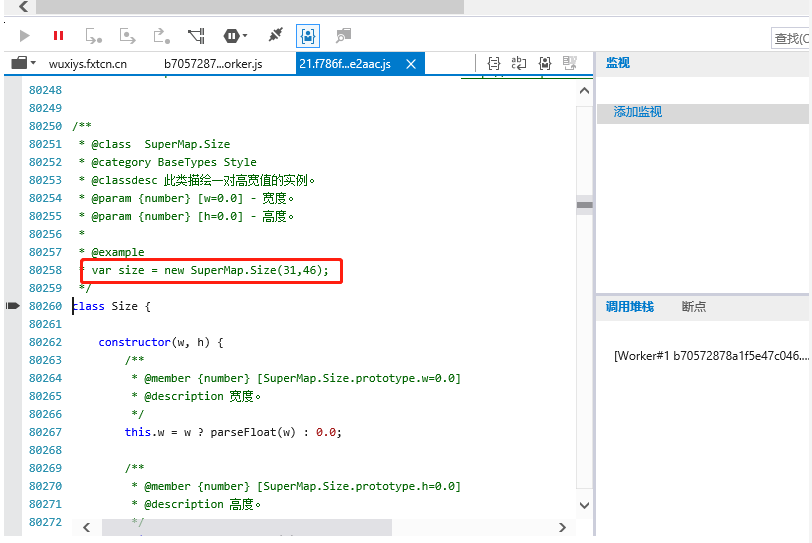Click the top-left back chevron arrow

(x=23, y=6)
